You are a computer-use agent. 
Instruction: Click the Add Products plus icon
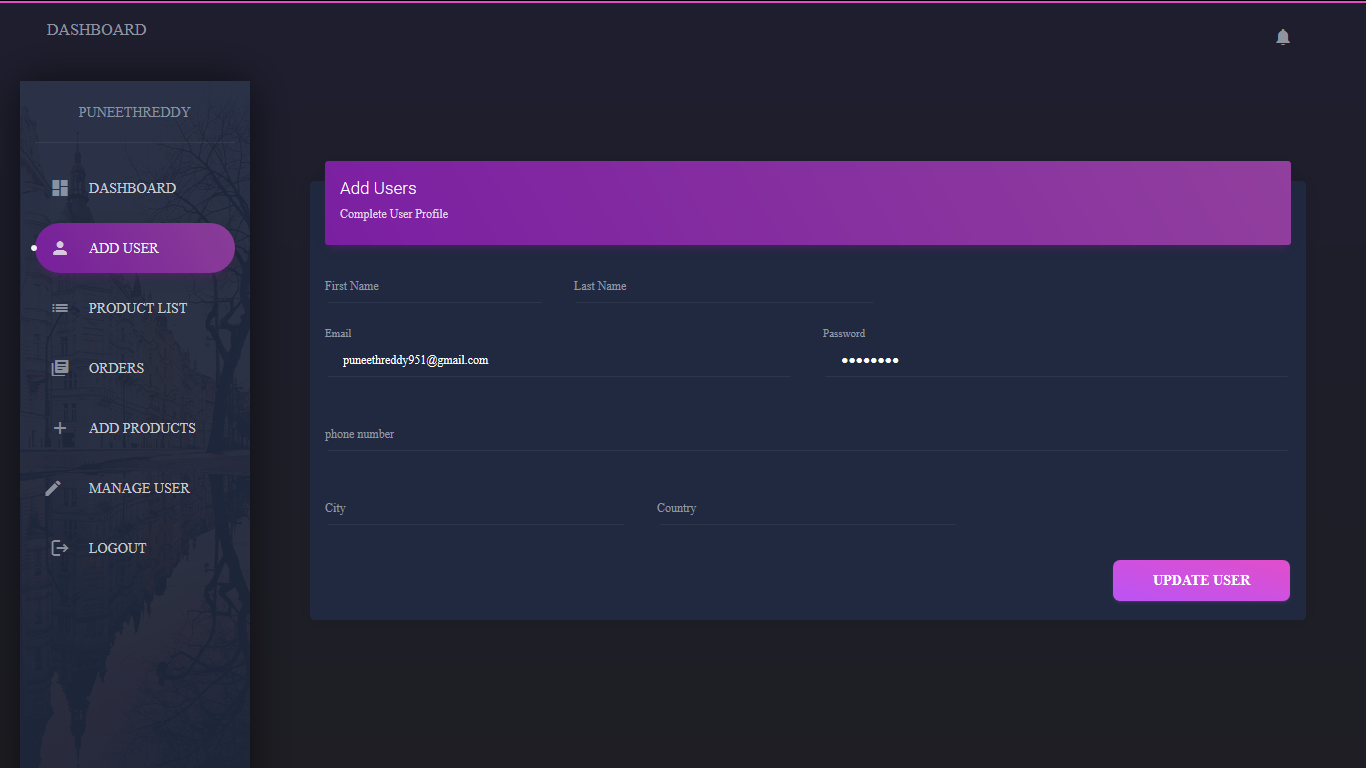(x=60, y=428)
